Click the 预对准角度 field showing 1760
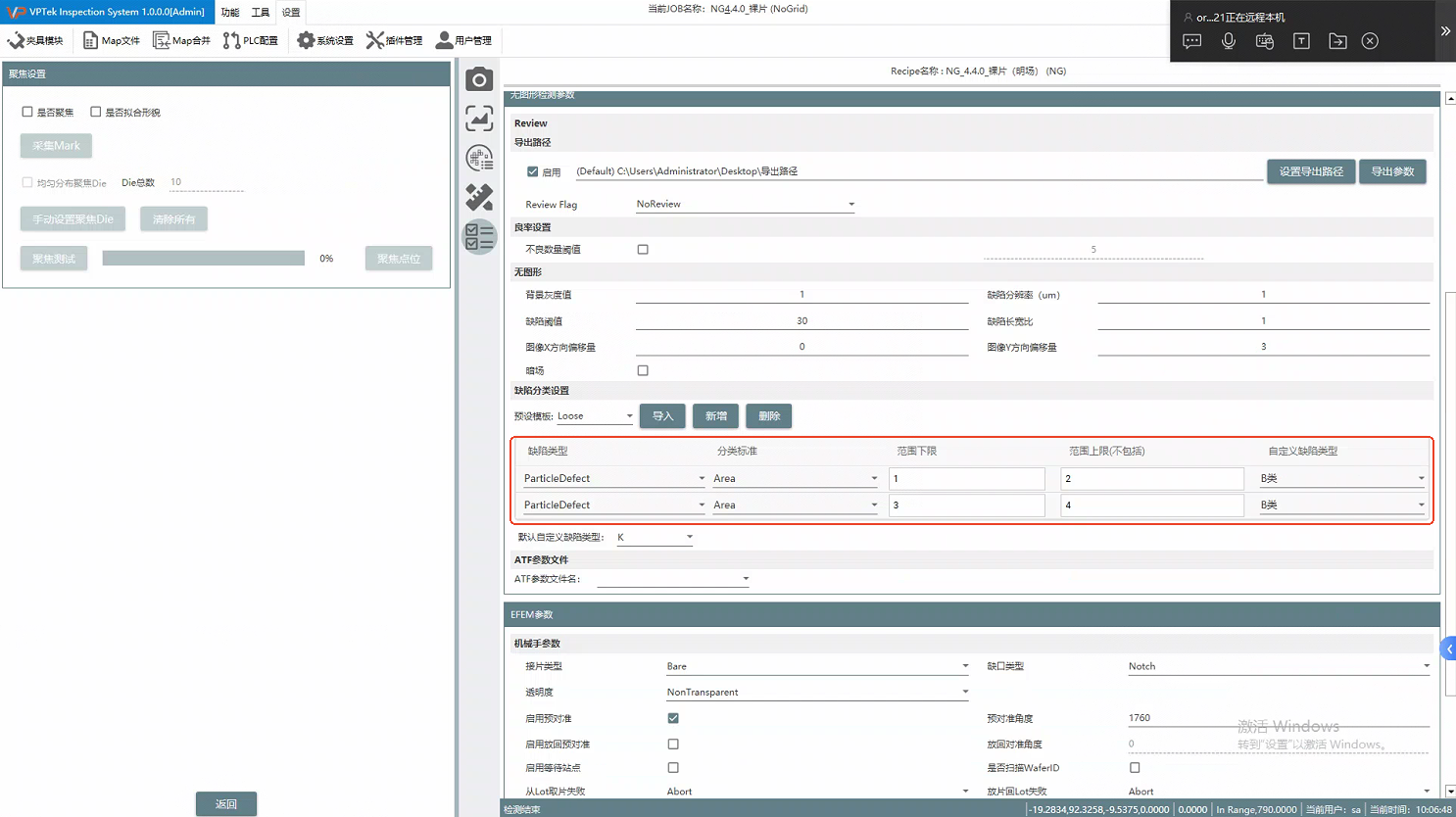 click(1279, 718)
